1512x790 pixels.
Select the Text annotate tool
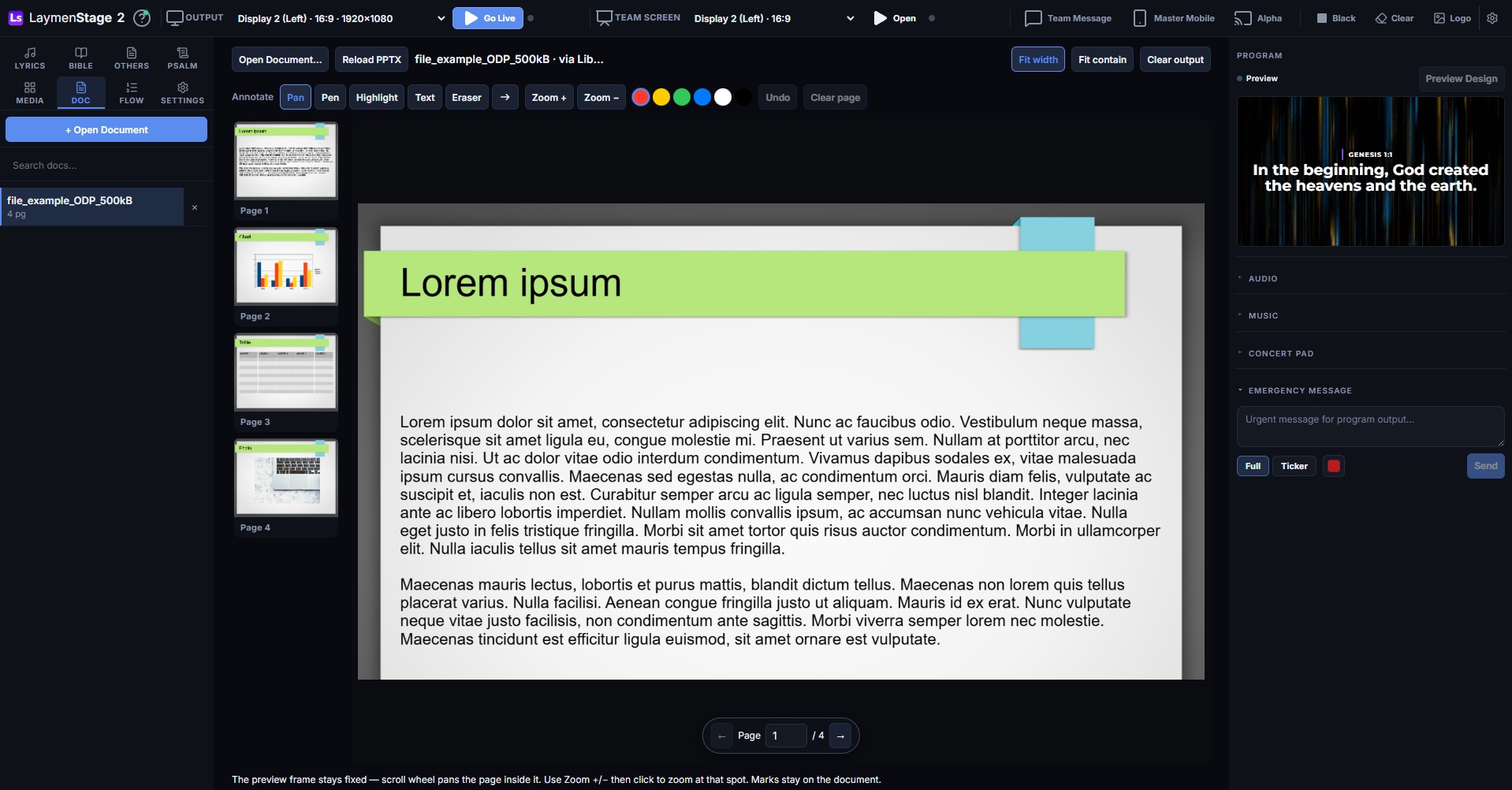pos(425,97)
